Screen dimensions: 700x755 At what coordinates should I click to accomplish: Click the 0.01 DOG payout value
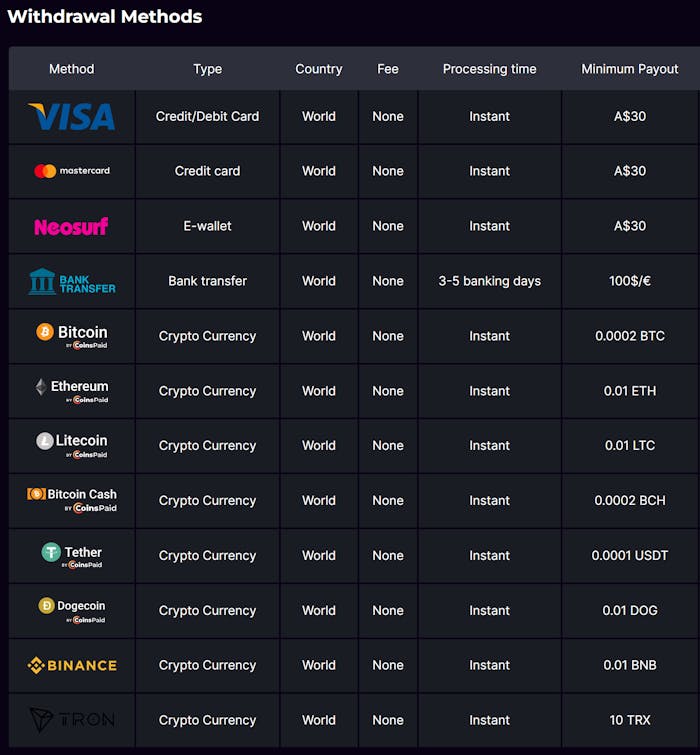[x=630, y=611]
